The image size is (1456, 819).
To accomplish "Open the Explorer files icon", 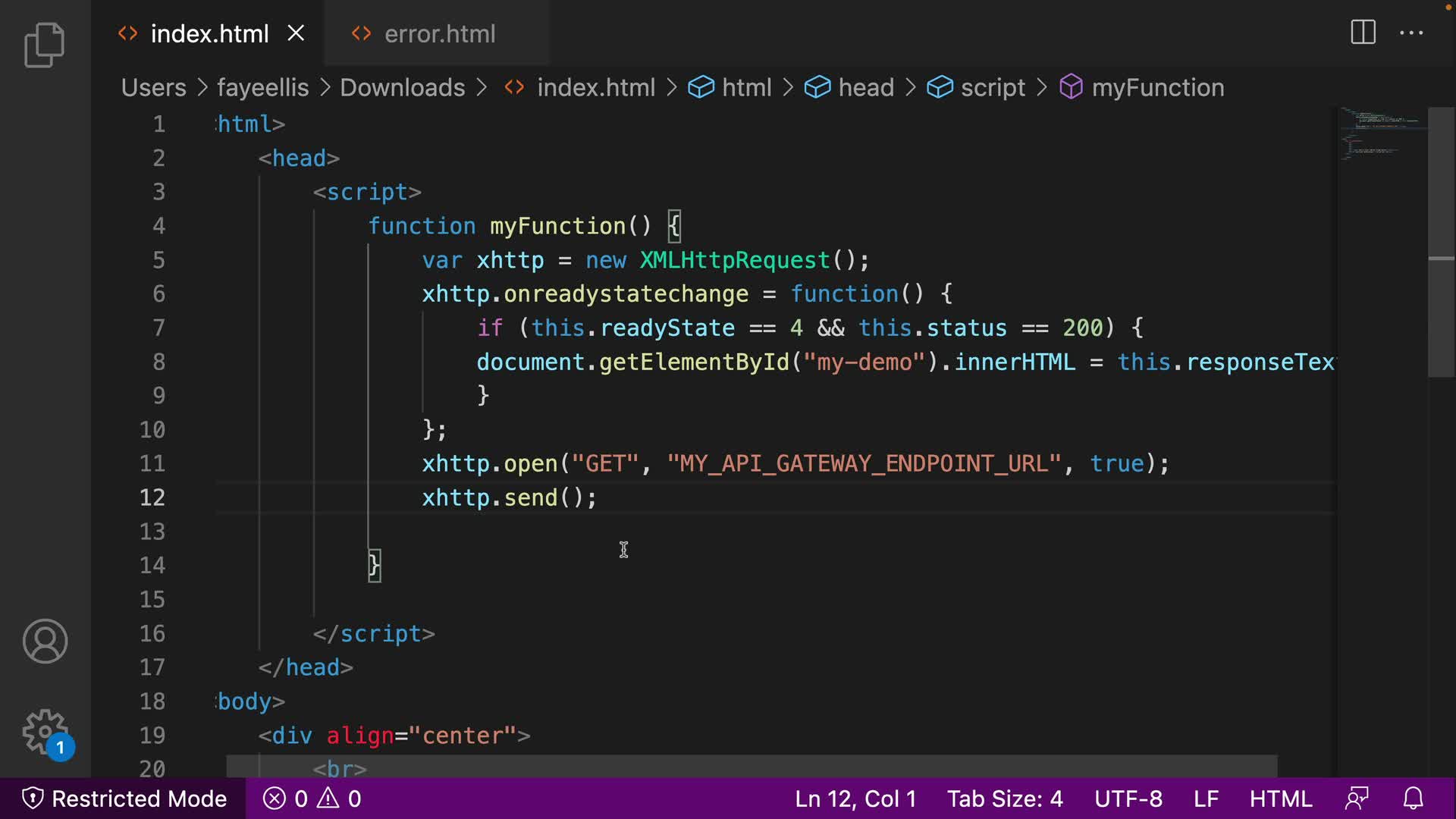I will [44, 45].
